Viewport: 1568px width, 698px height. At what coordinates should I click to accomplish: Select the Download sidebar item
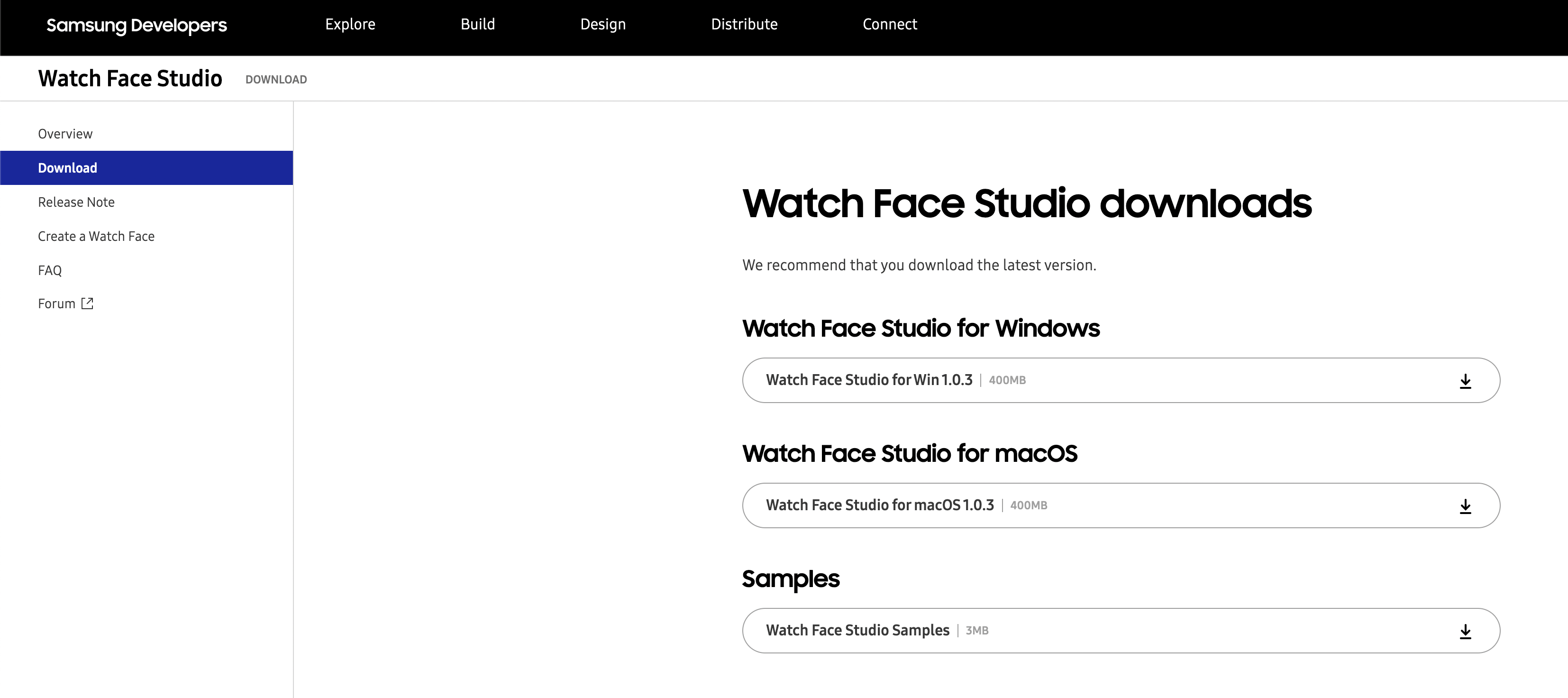click(68, 168)
